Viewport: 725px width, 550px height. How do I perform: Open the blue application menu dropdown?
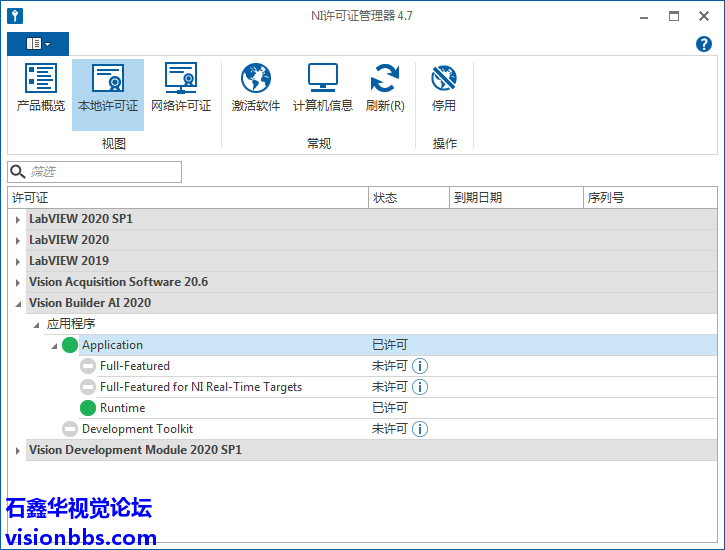(x=38, y=44)
